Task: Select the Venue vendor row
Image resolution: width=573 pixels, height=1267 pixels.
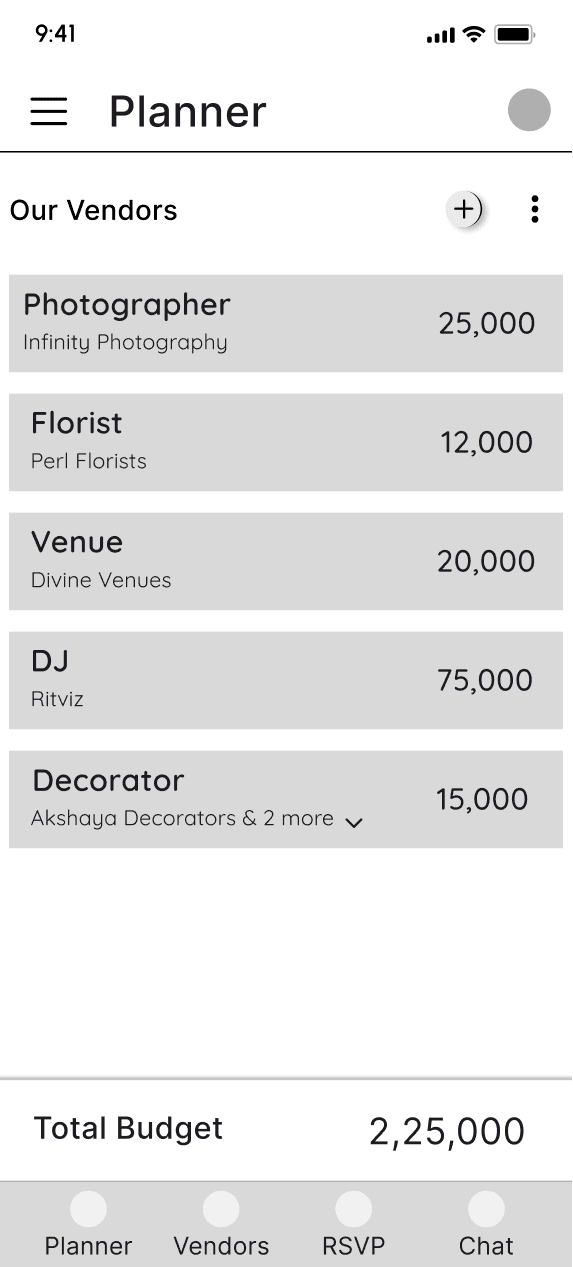Action: pyautogui.click(x=286, y=561)
